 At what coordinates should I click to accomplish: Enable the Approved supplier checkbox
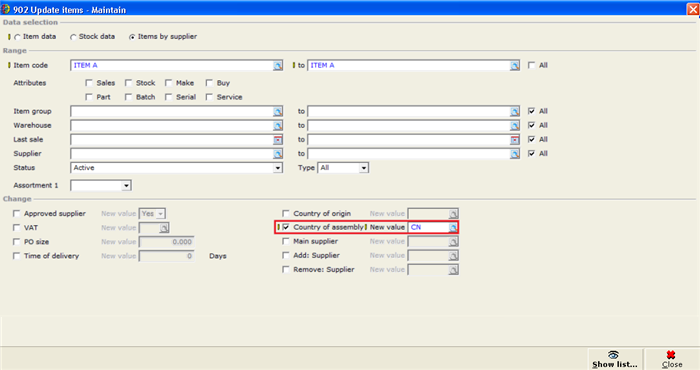point(17,213)
